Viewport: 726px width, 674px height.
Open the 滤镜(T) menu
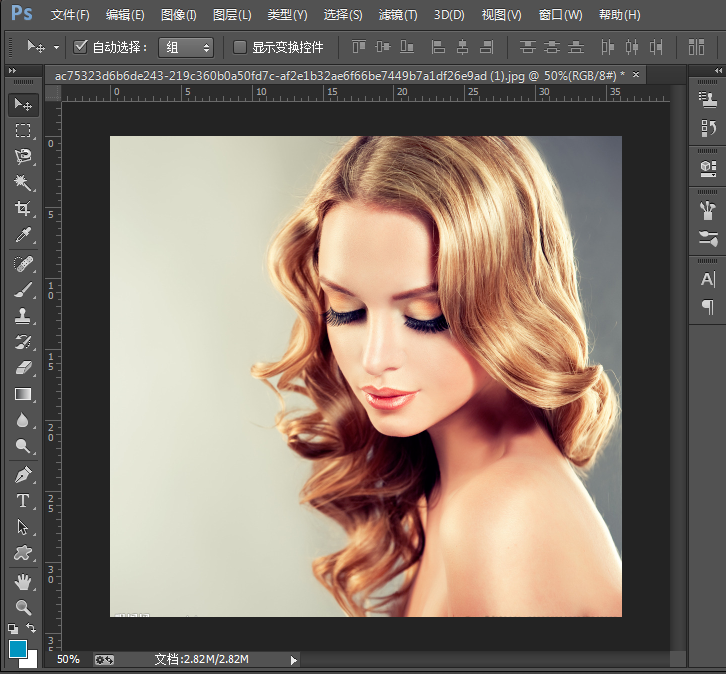(x=398, y=15)
